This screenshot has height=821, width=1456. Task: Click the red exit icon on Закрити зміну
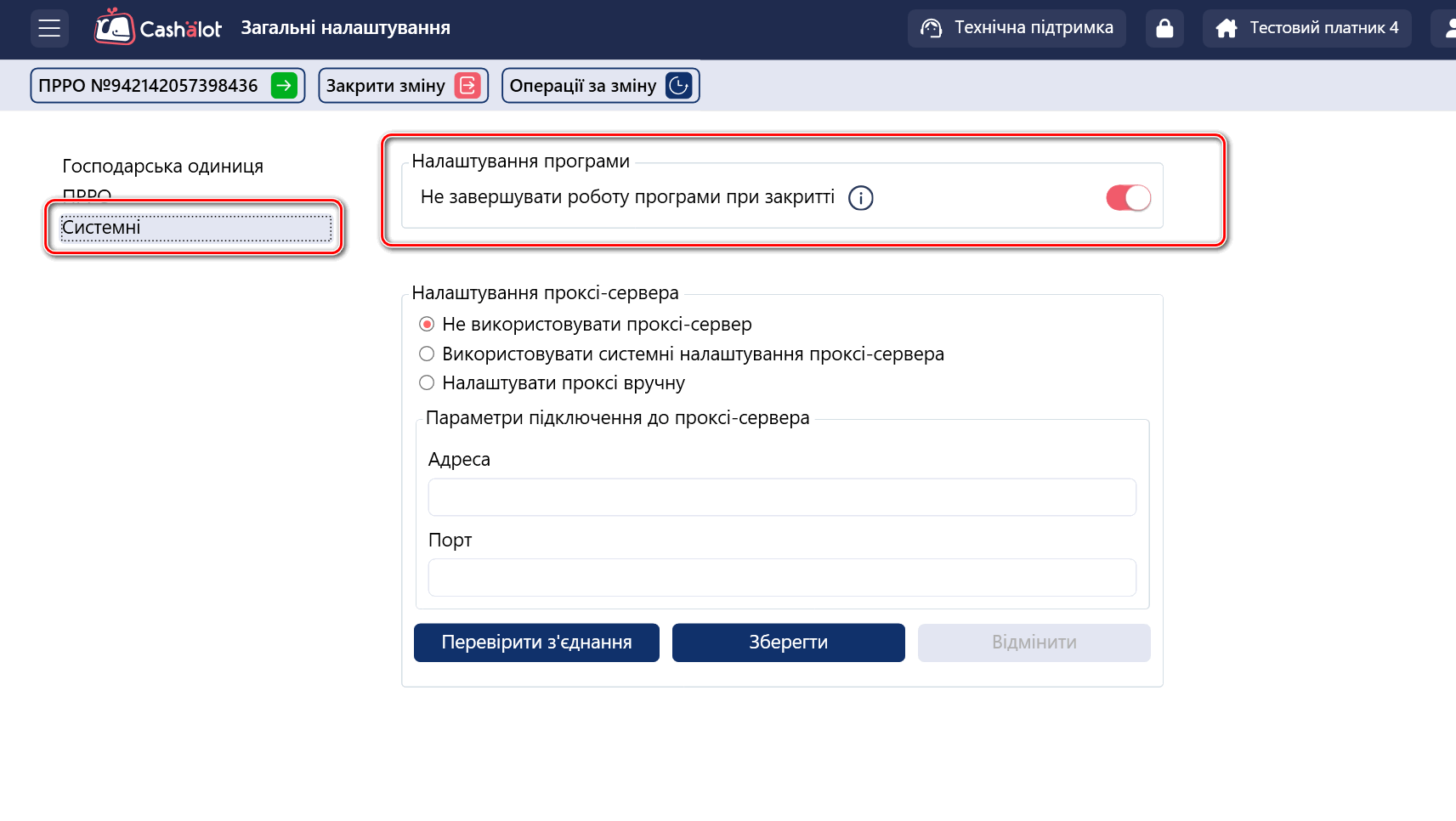[x=467, y=86]
